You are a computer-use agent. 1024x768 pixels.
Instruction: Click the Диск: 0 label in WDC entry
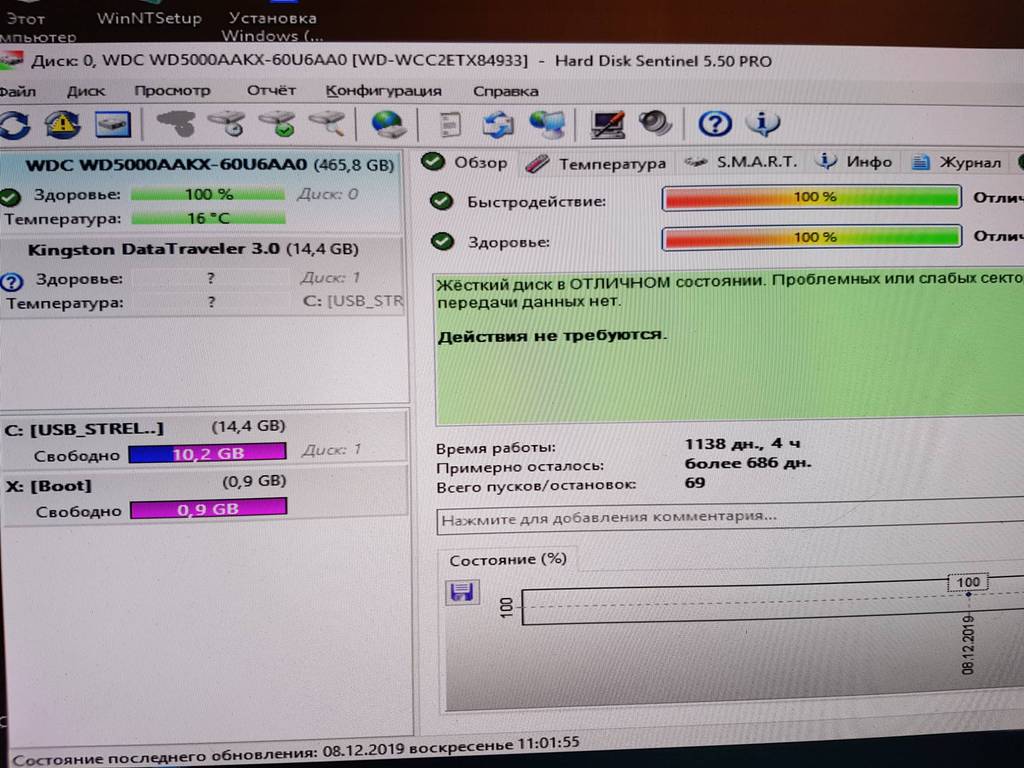pyautogui.click(x=327, y=194)
